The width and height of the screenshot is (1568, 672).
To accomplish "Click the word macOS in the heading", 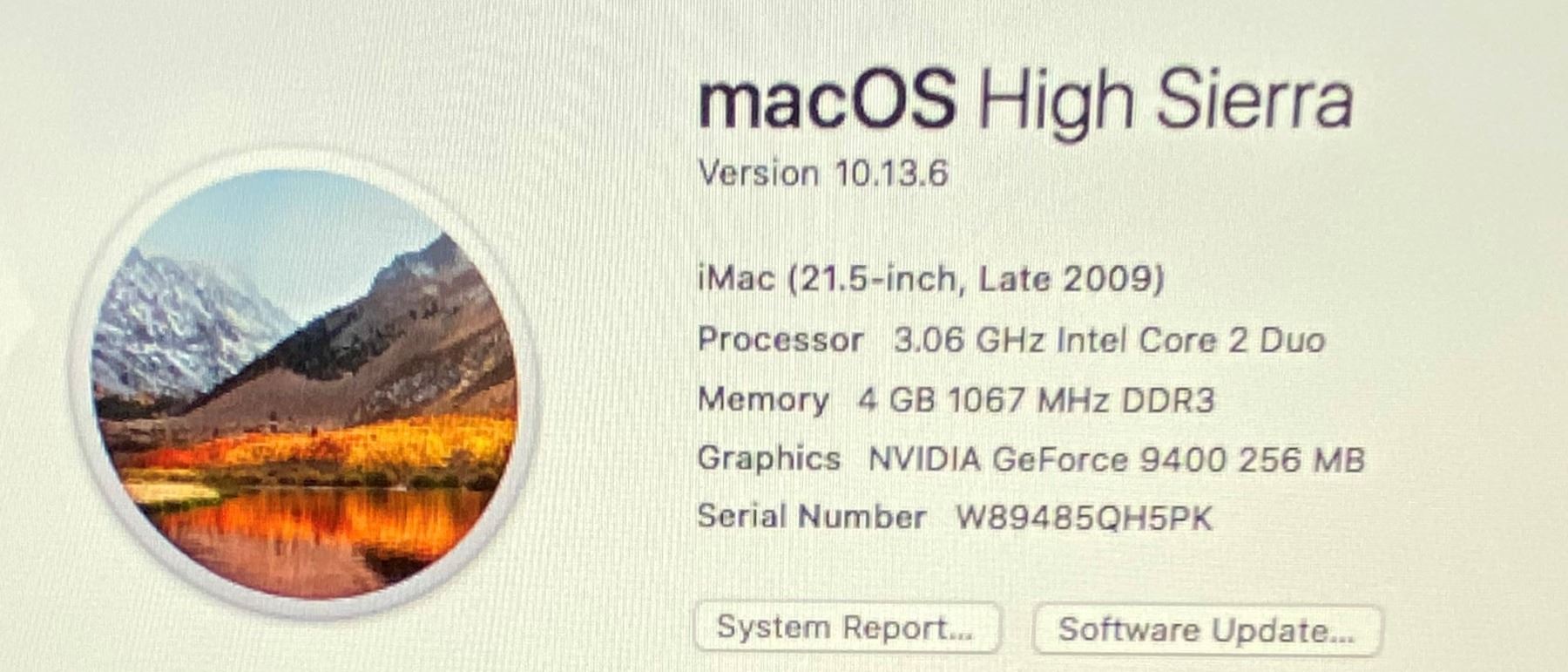I will [827, 103].
